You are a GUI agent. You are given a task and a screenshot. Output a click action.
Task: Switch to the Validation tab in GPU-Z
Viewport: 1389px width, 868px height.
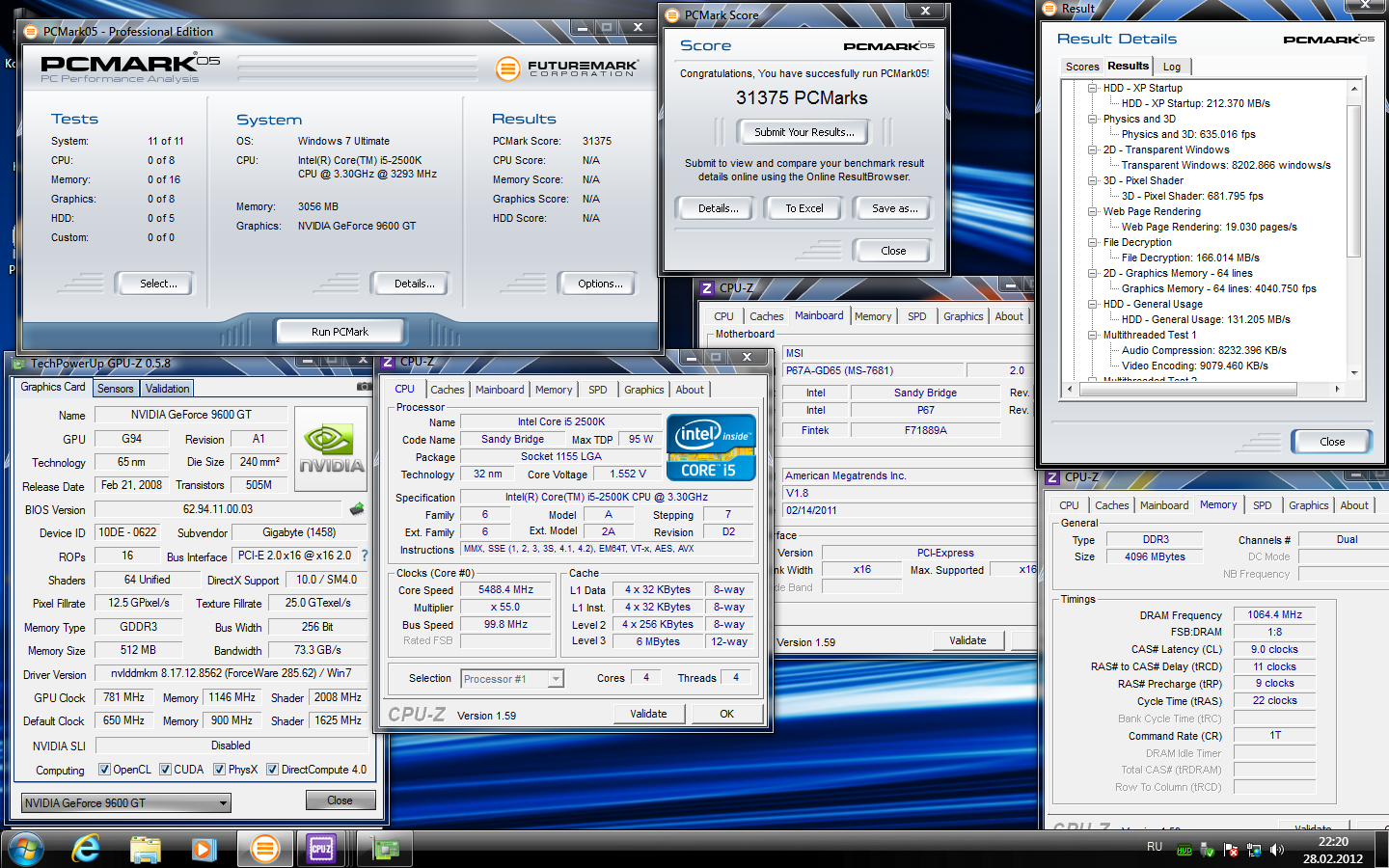[168, 389]
